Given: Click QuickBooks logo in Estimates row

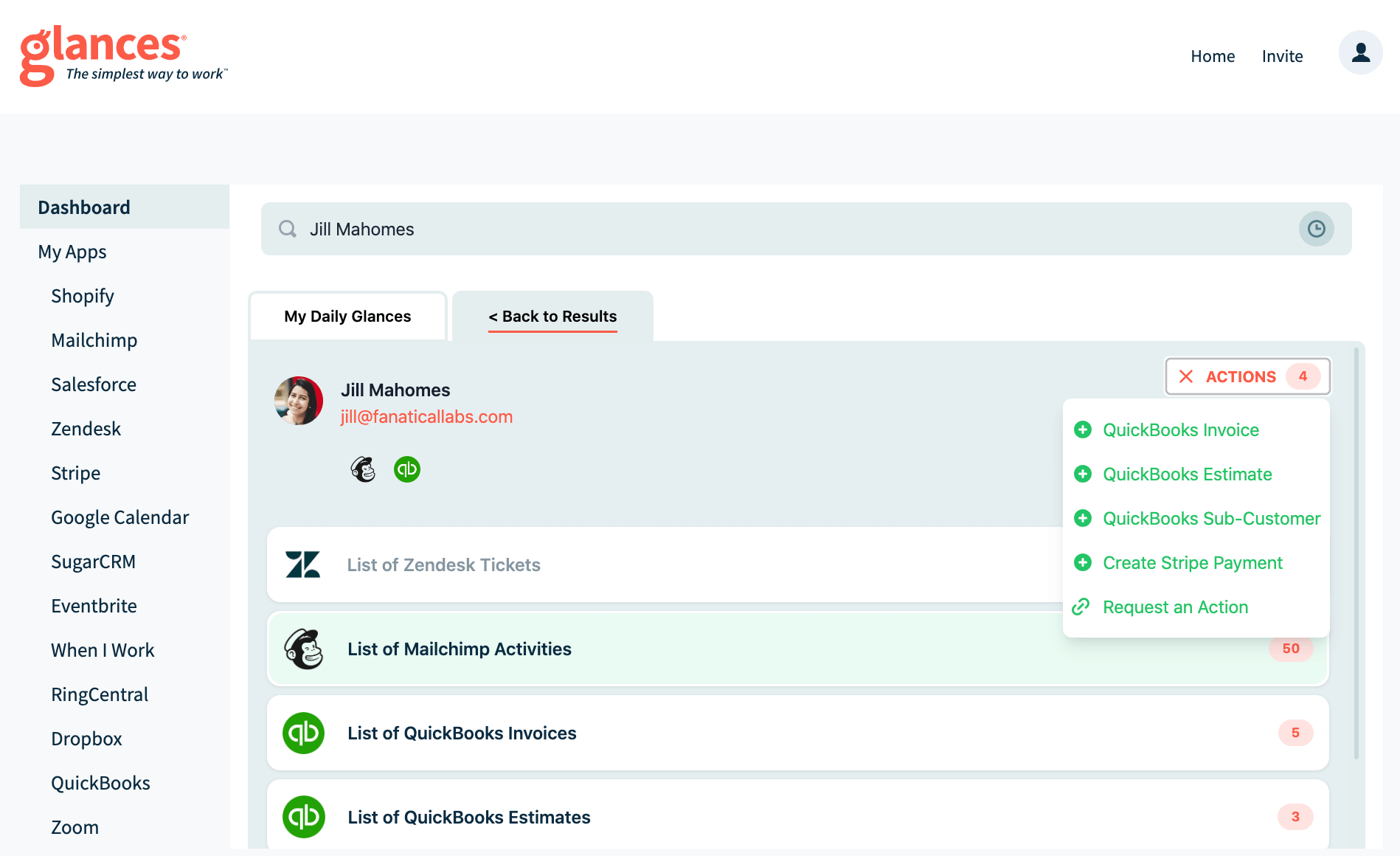Looking at the screenshot, I should (304, 817).
